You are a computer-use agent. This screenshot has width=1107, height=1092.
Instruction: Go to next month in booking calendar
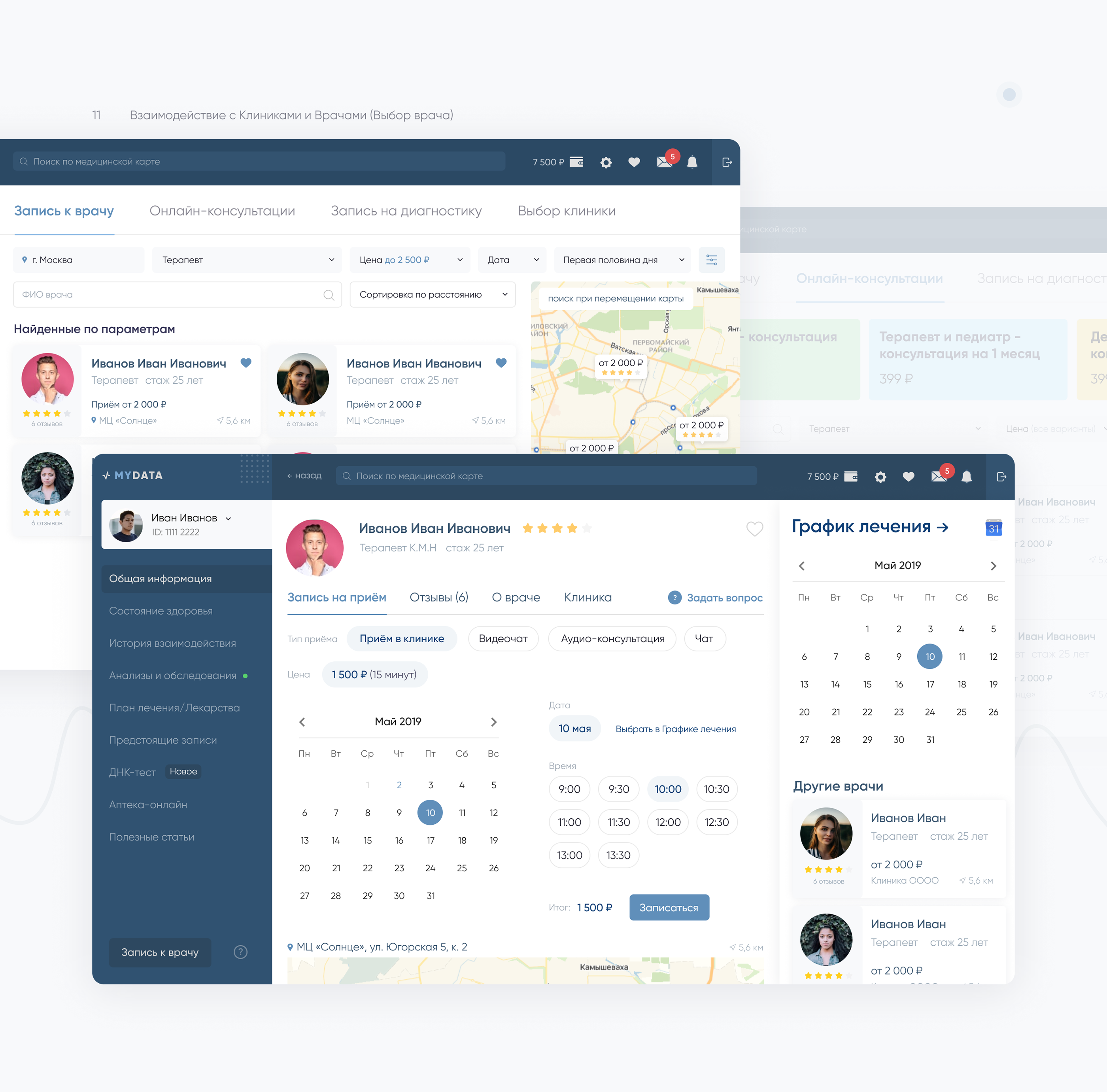pos(493,722)
